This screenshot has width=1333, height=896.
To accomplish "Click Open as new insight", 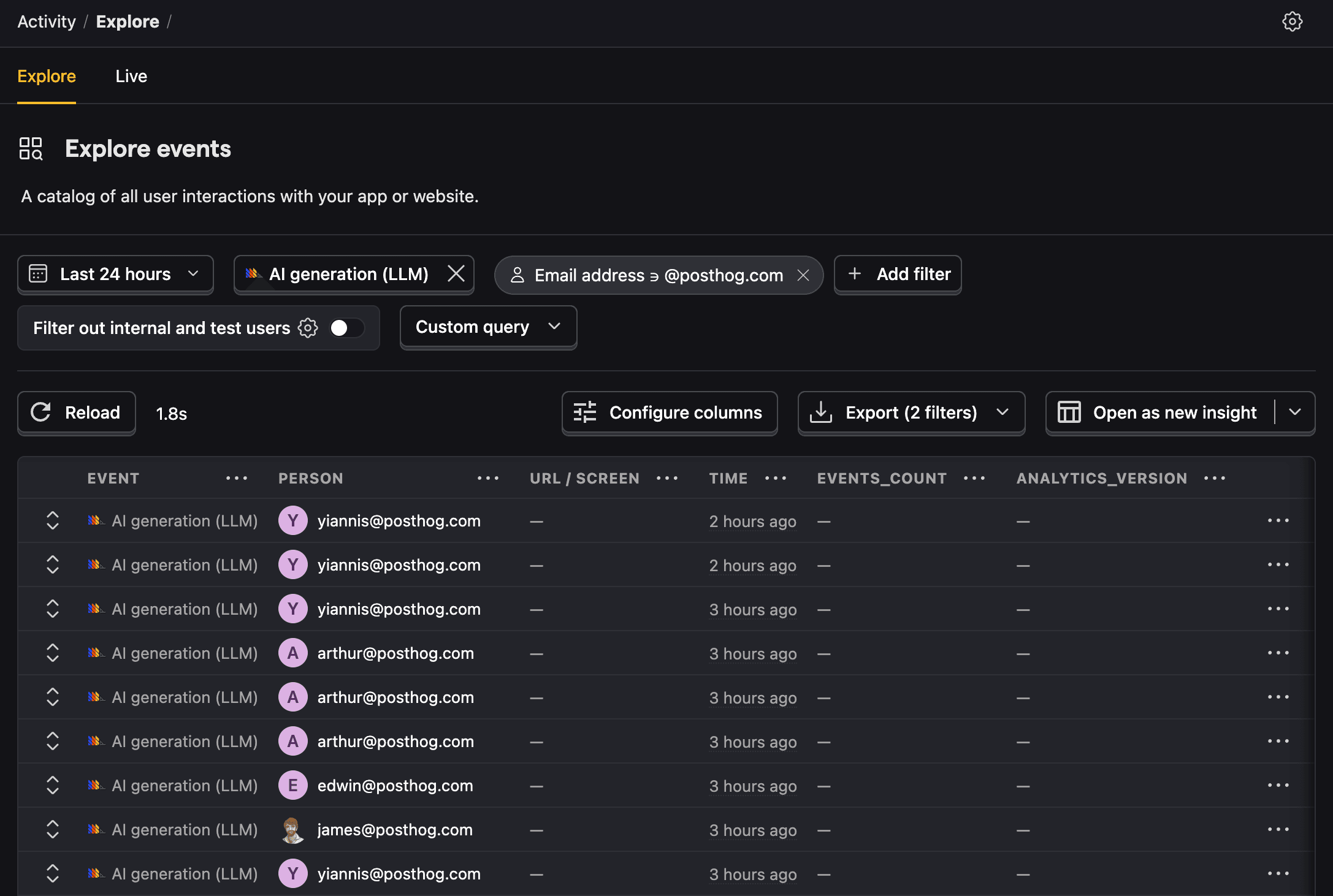I will (x=1160, y=412).
